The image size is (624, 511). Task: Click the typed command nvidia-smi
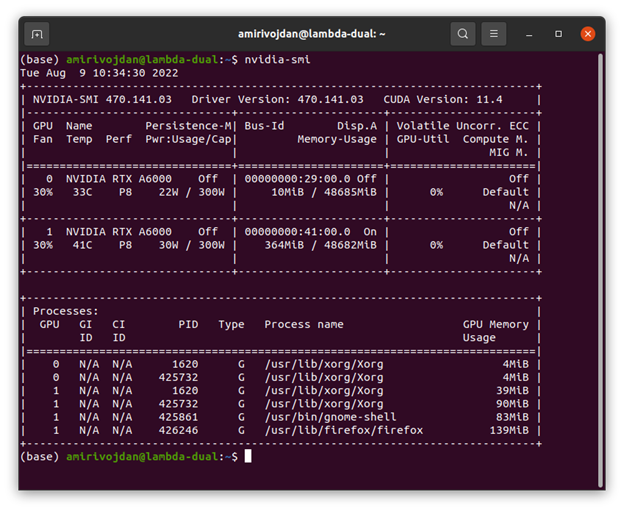277,60
